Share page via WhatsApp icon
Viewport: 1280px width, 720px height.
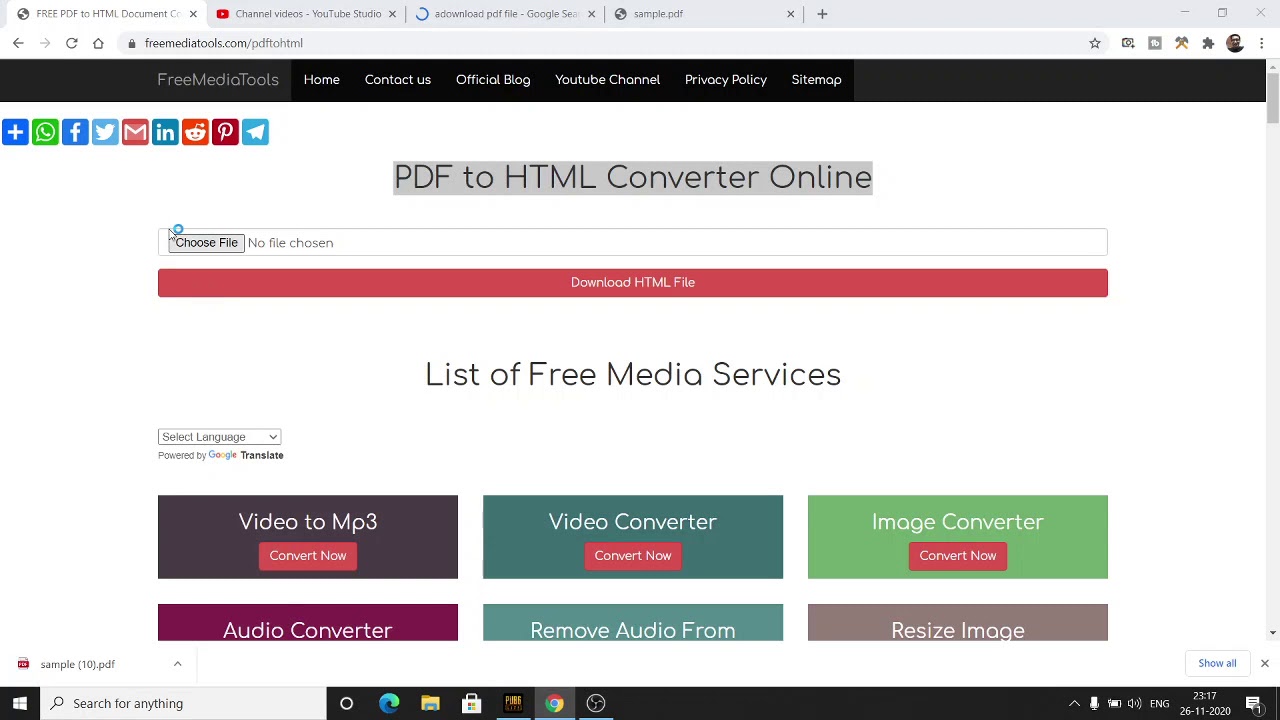(x=45, y=132)
